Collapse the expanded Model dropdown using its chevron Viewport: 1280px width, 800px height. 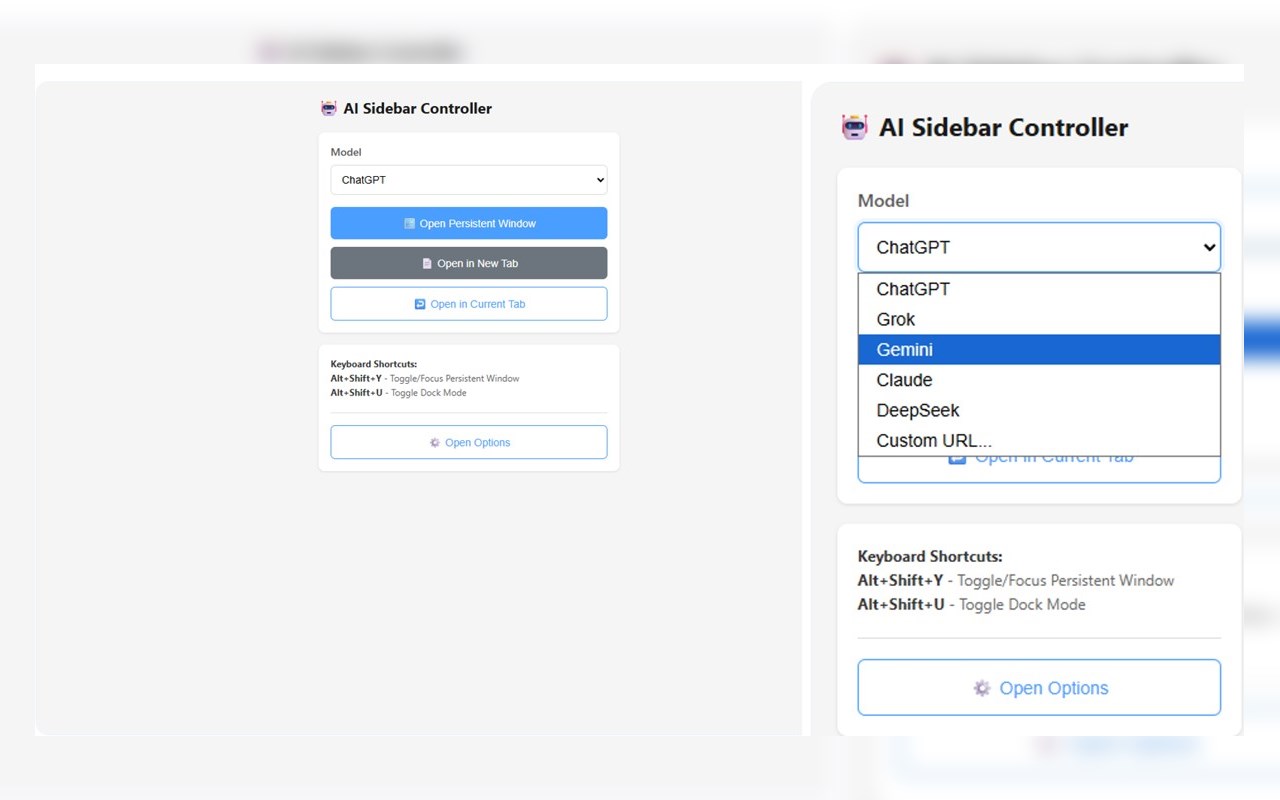pyautogui.click(x=1209, y=247)
